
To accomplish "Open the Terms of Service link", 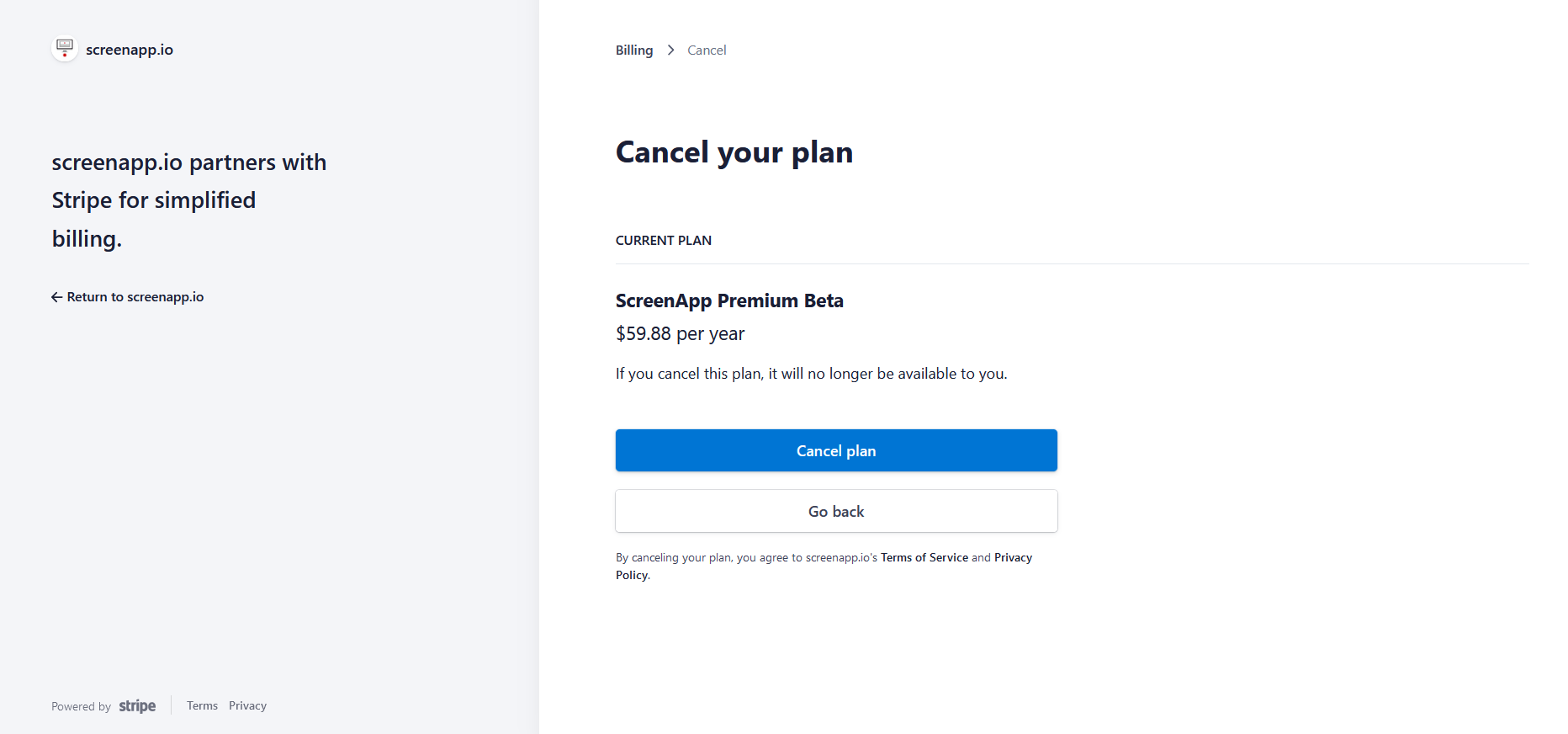I will (x=924, y=557).
